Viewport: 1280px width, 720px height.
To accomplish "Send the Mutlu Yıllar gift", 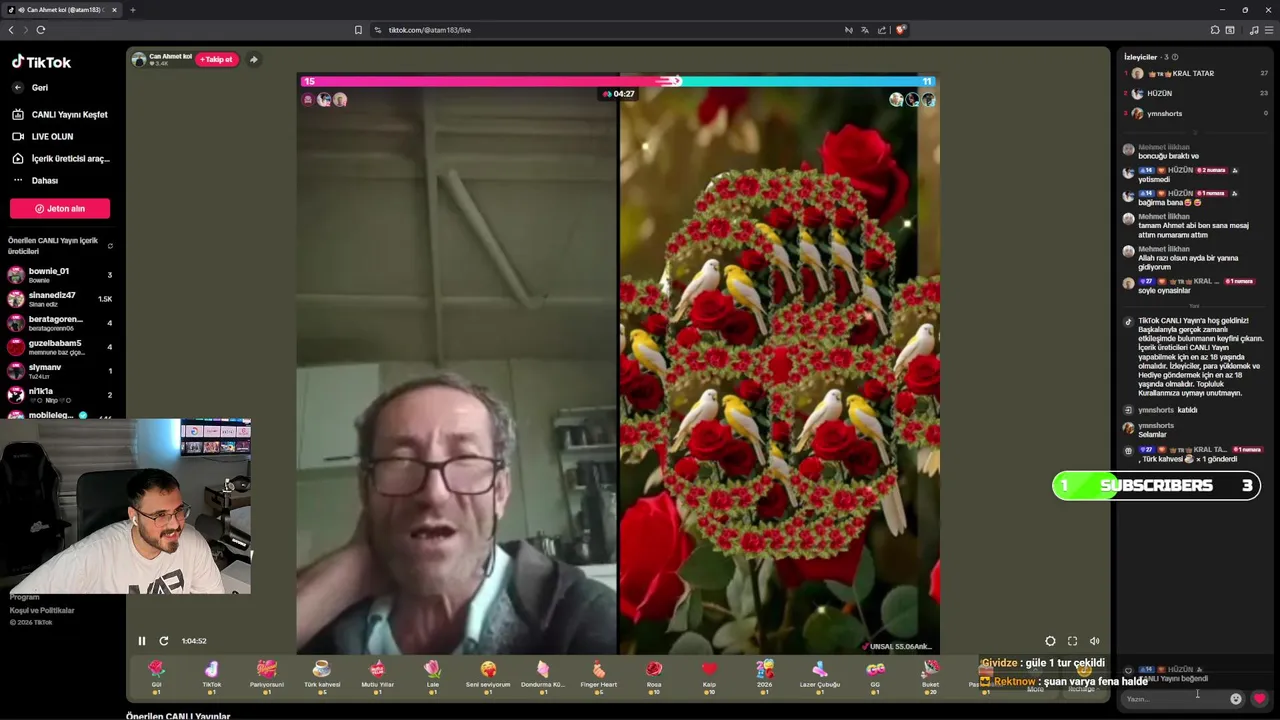I will (377, 676).
